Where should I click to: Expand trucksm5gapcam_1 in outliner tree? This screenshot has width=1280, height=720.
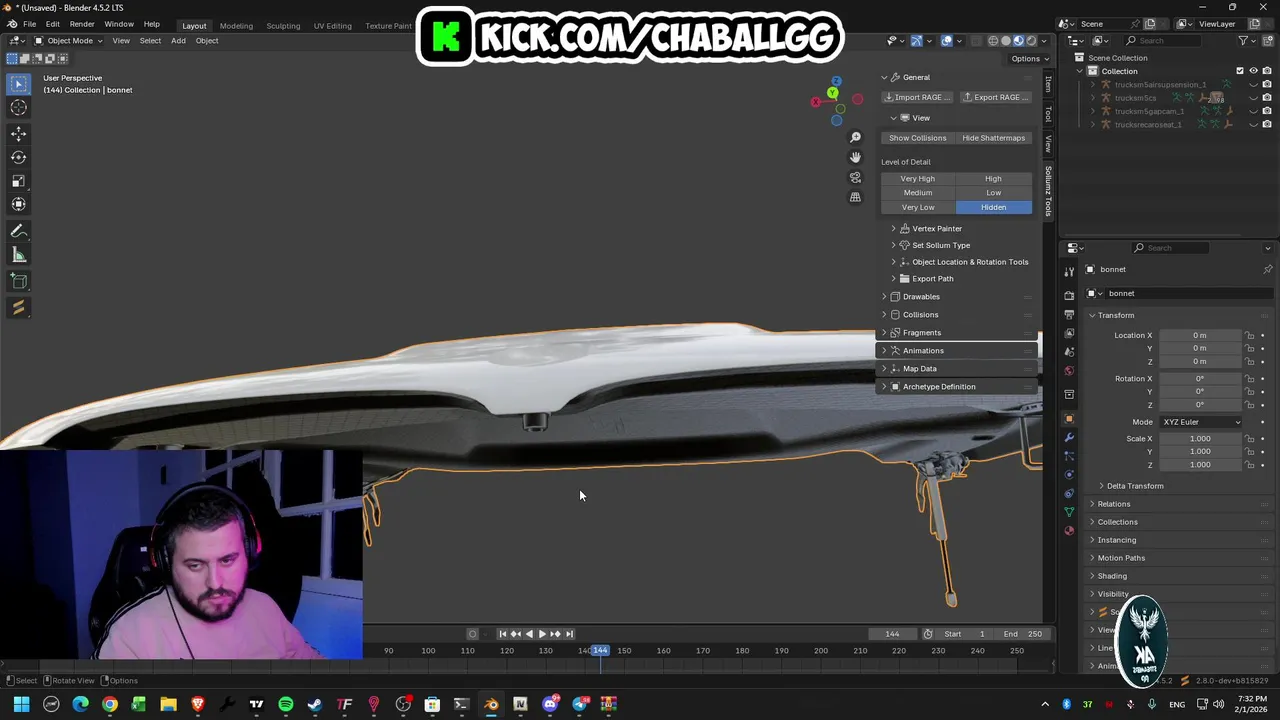point(1094,112)
